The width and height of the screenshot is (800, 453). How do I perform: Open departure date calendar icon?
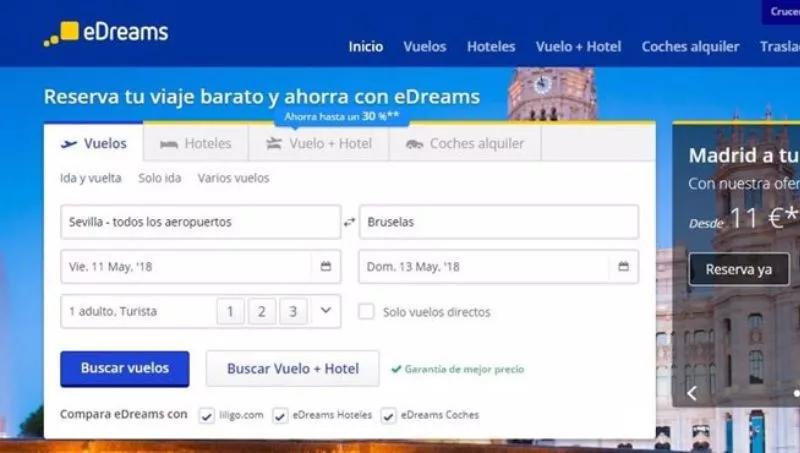[x=326, y=267]
